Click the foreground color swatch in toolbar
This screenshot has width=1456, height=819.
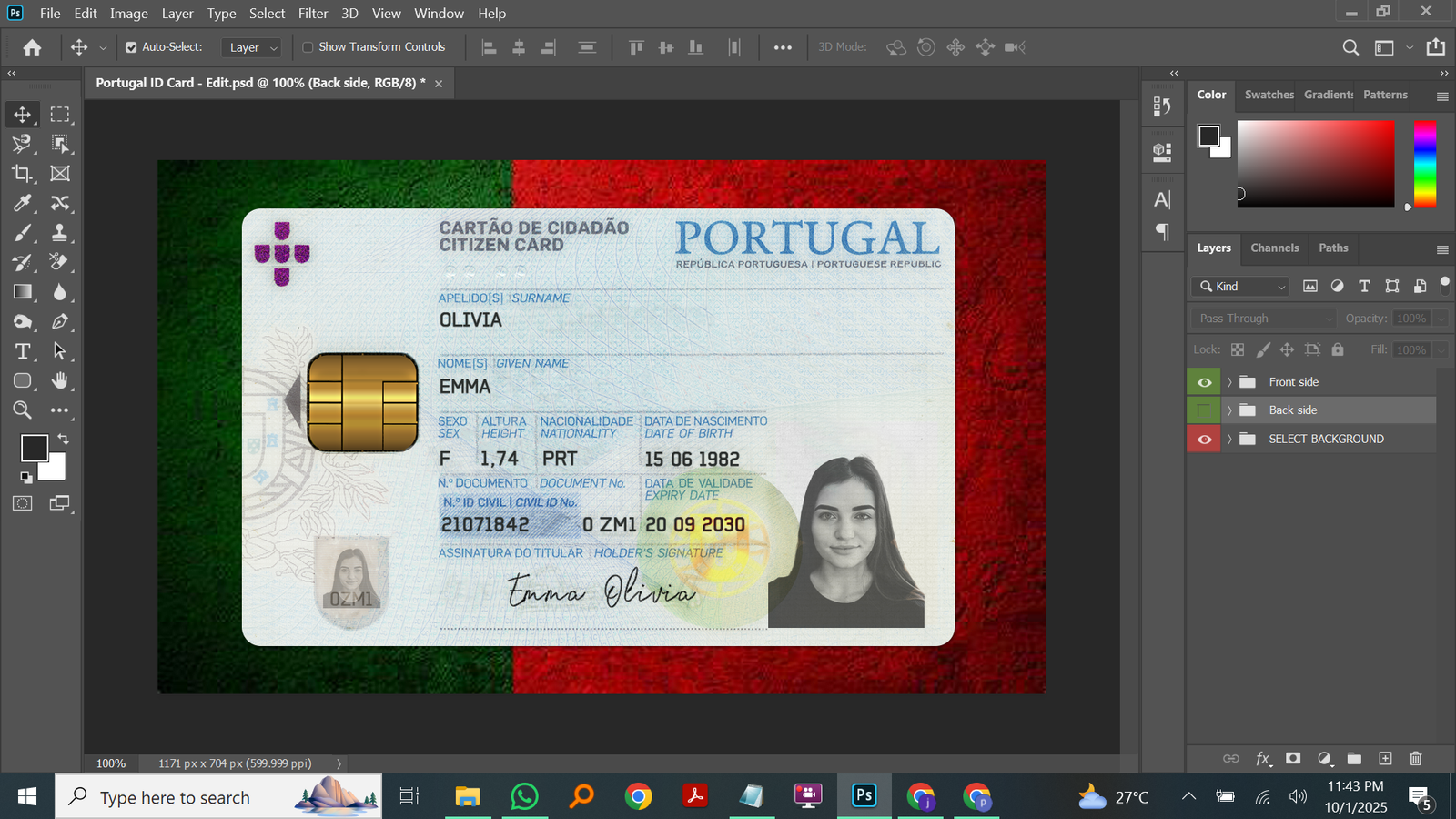(x=35, y=448)
